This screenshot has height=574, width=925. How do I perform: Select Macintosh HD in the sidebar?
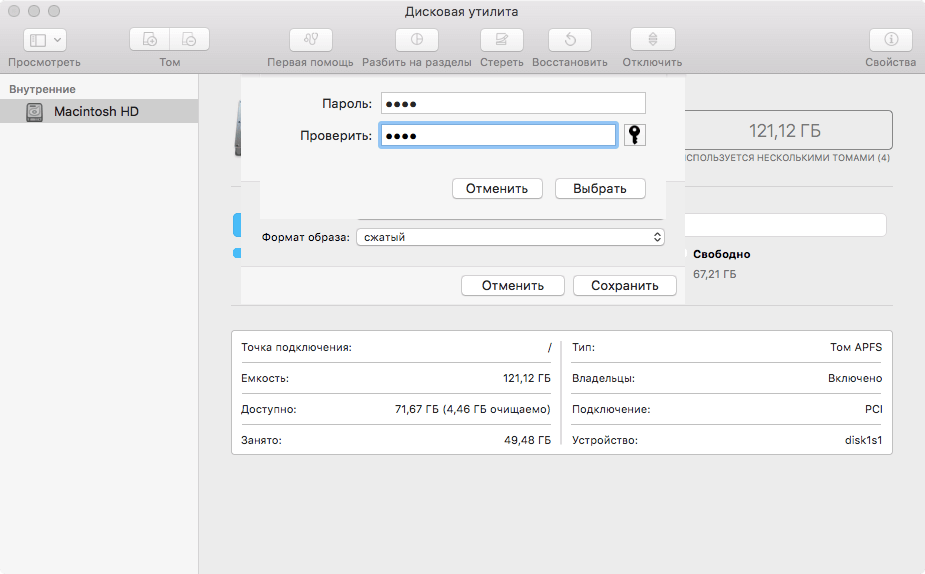pos(96,111)
